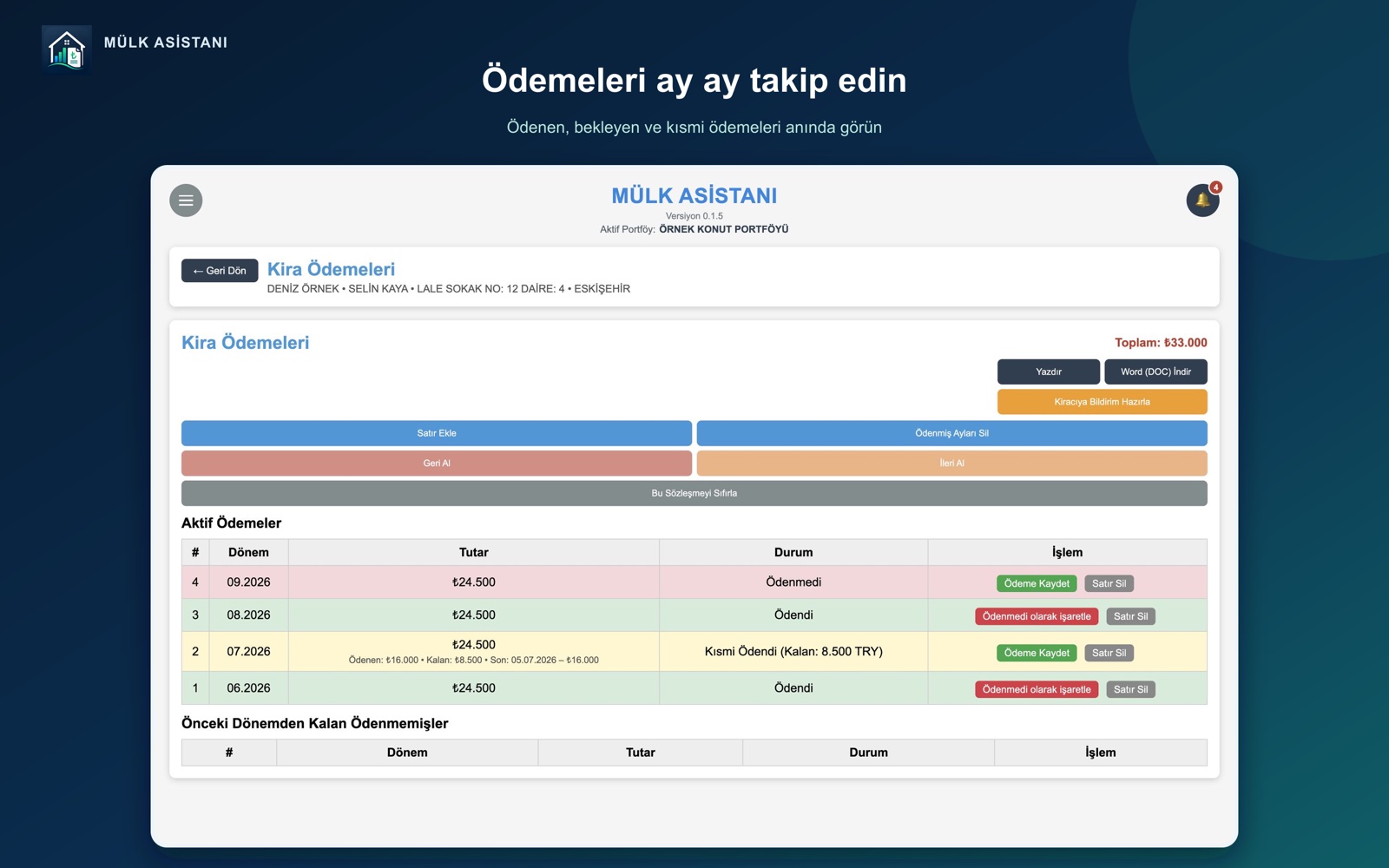Delete paid months with Ödenmiş Ayları Sil
The height and width of the screenshot is (868, 1389).
(x=951, y=433)
